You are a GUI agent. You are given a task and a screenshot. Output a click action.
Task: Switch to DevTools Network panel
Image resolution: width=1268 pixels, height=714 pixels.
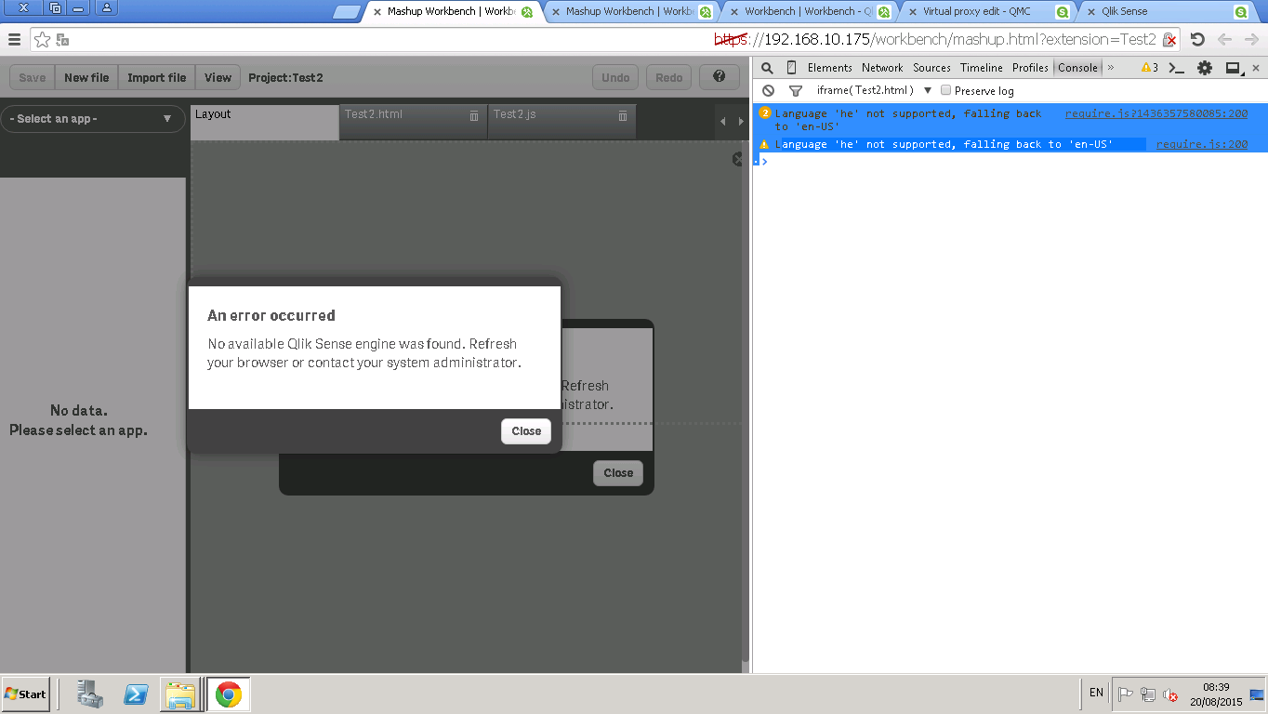coord(882,68)
